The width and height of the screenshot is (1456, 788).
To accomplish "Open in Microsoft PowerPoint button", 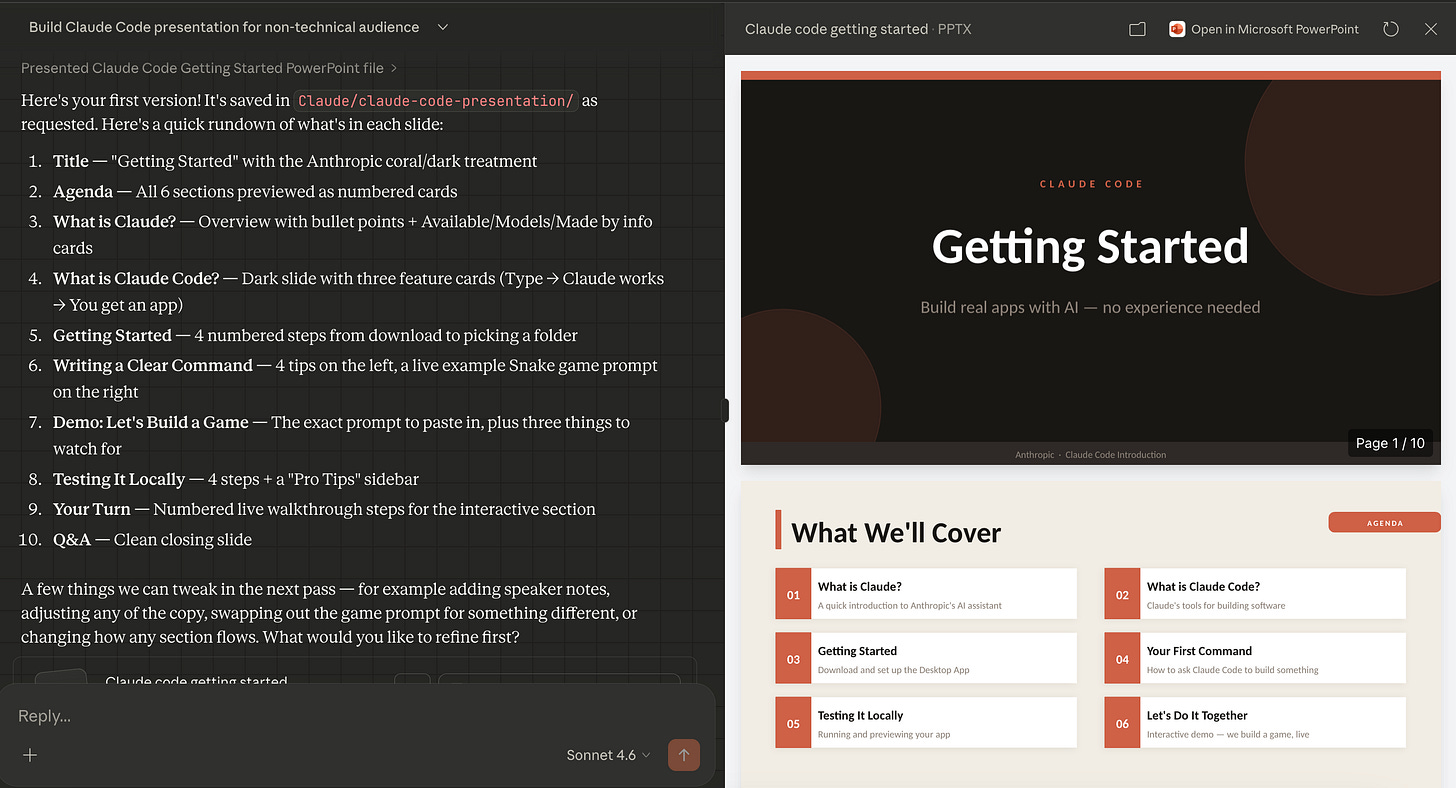I will tap(1264, 29).
